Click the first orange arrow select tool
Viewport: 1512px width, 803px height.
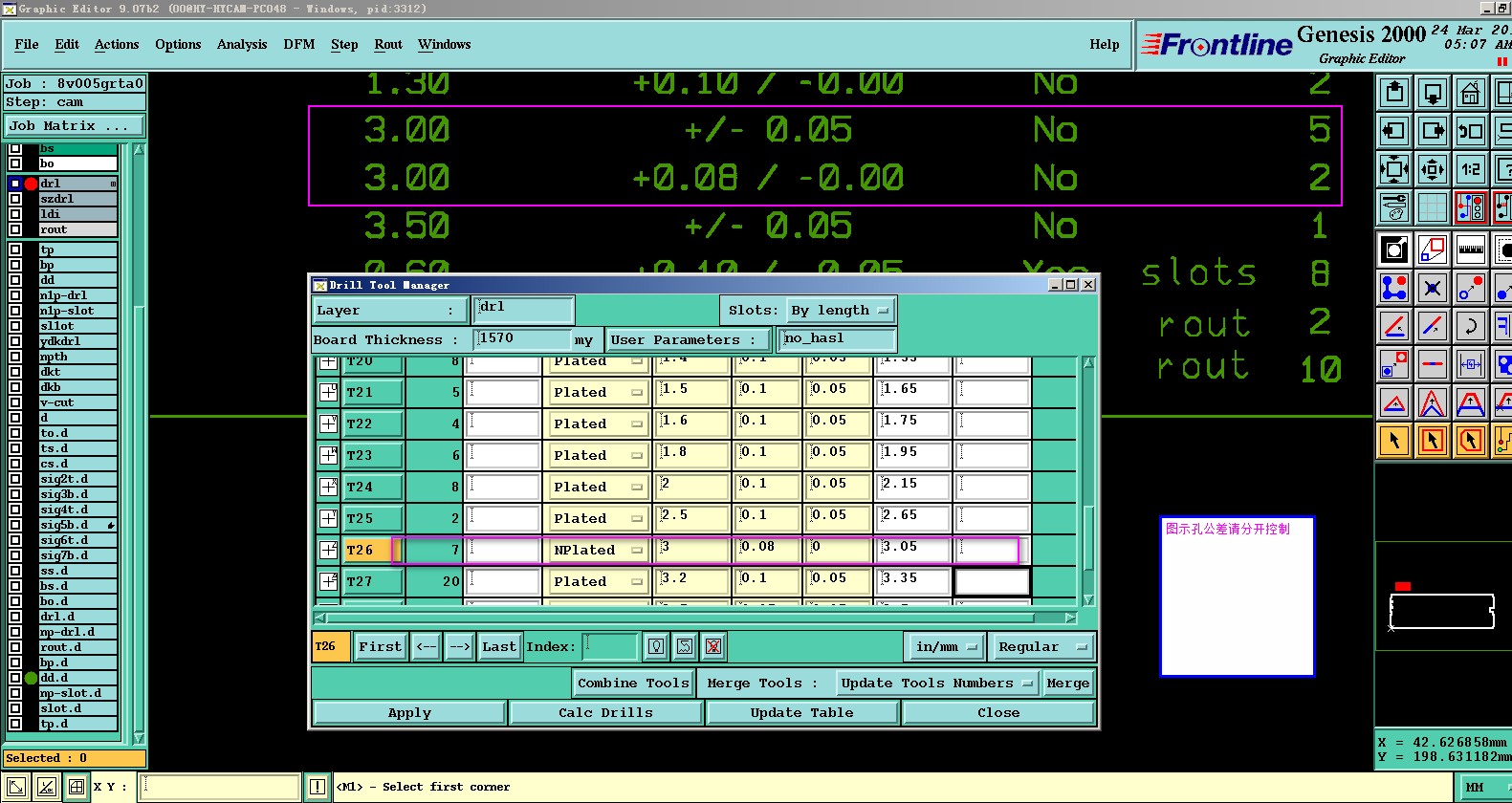tap(1394, 441)
